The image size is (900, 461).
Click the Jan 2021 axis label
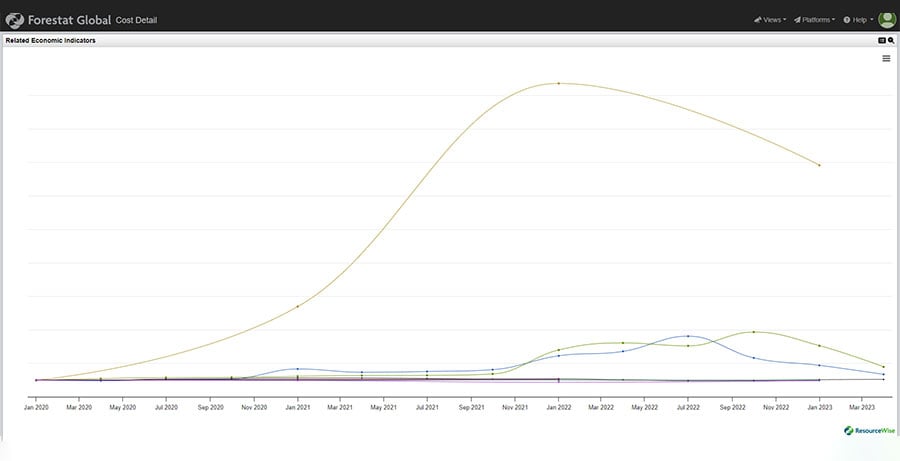(x=297, y=407)
